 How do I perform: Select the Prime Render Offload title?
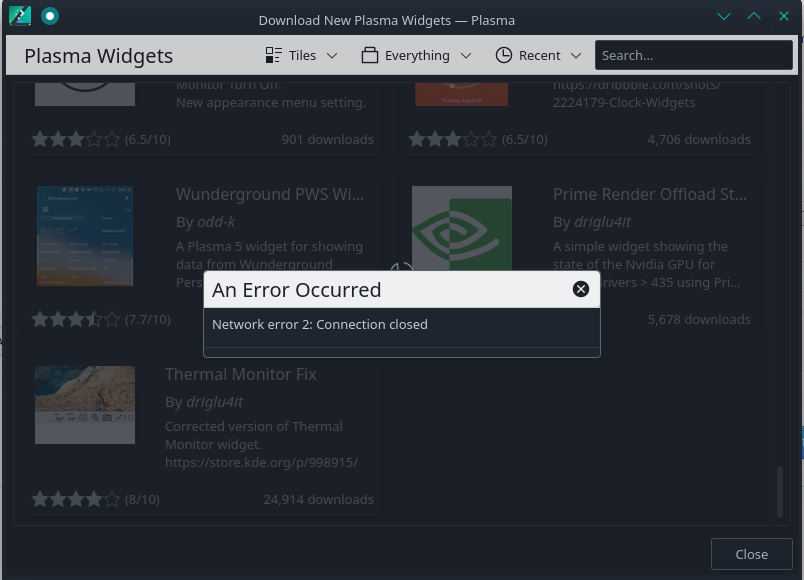point(650,194)
